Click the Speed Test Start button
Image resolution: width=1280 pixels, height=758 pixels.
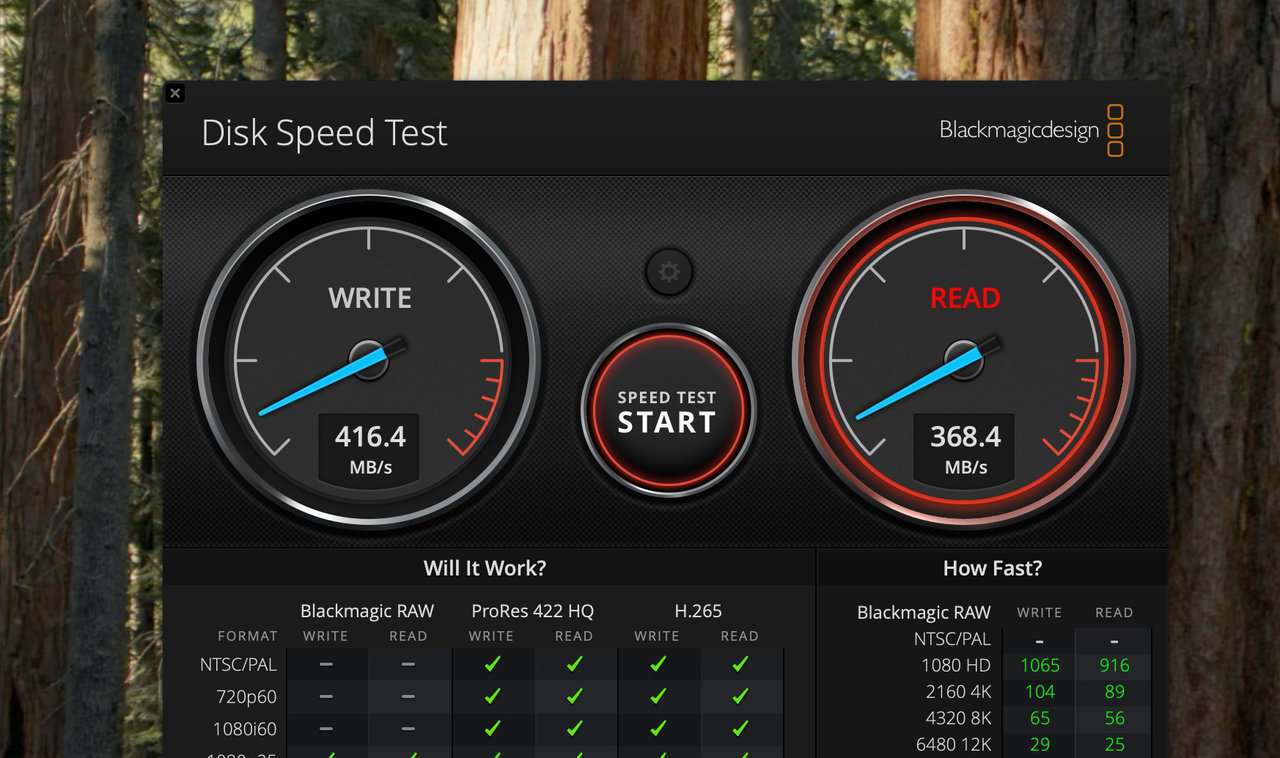pyautogui.click(x=667, y=410)
